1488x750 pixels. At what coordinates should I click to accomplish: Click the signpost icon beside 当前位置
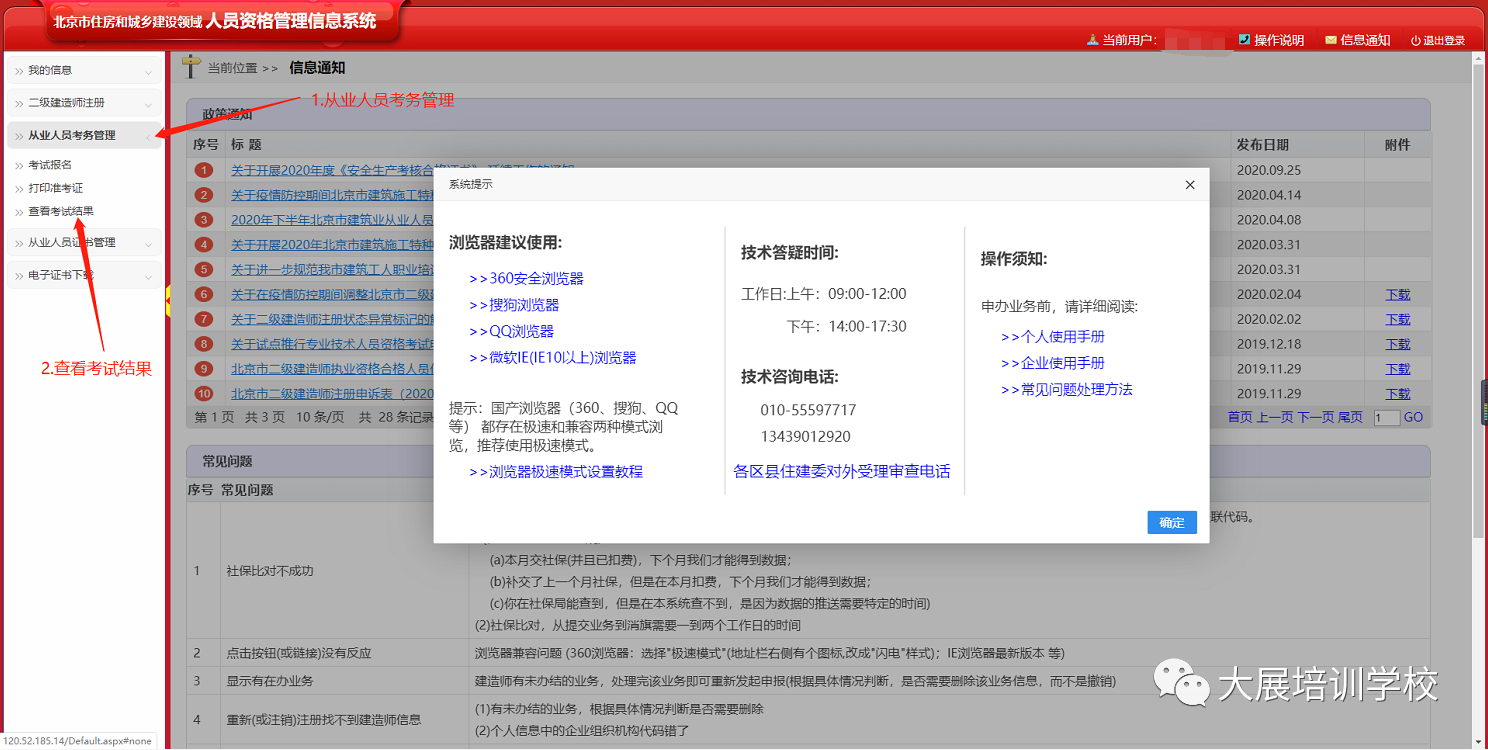[x=191, y=67]
